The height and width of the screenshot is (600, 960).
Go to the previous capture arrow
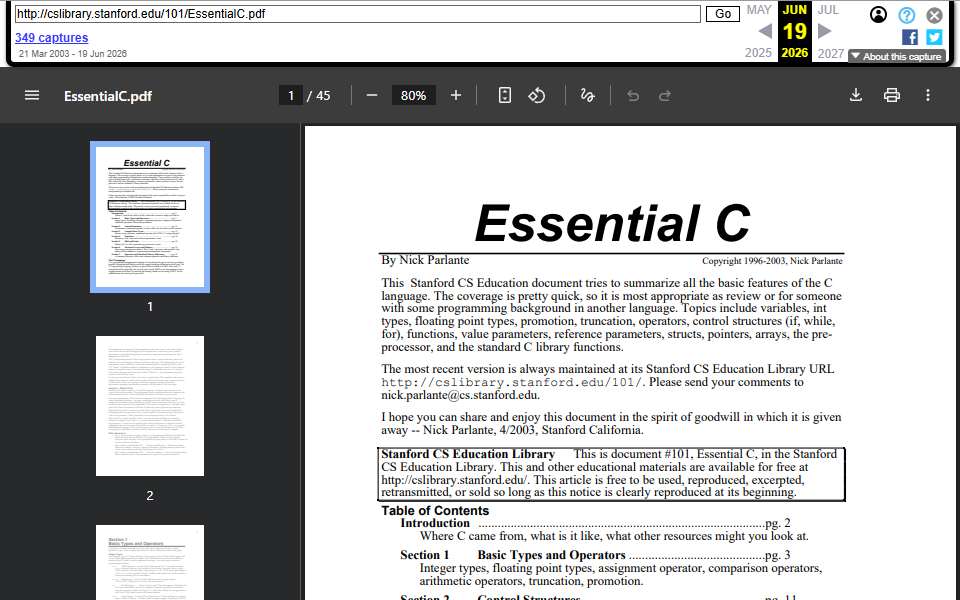[765, 31]
